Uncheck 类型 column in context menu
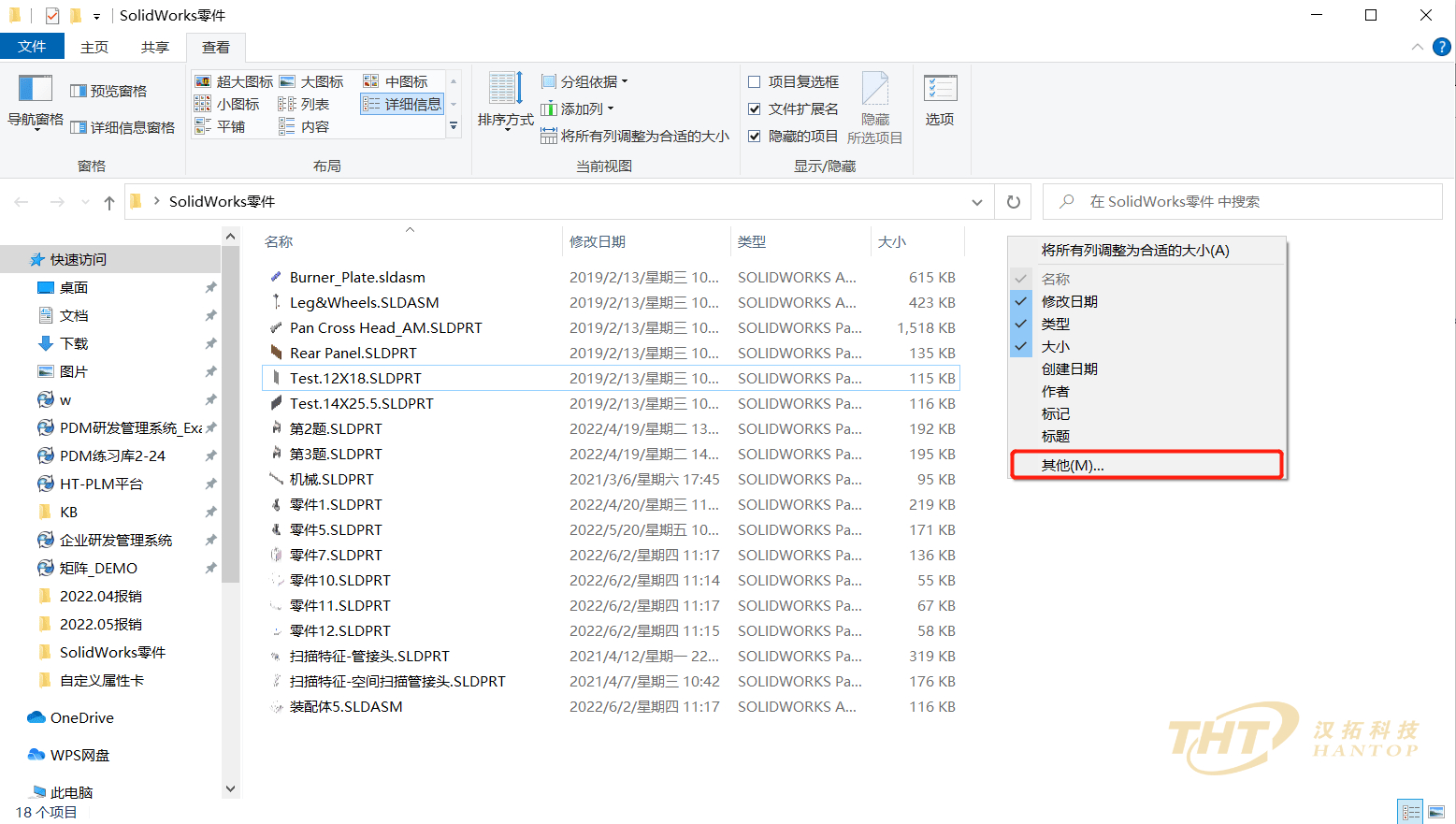The image size is (1456, 824). pyautogui.click(x=1146, y=324)
